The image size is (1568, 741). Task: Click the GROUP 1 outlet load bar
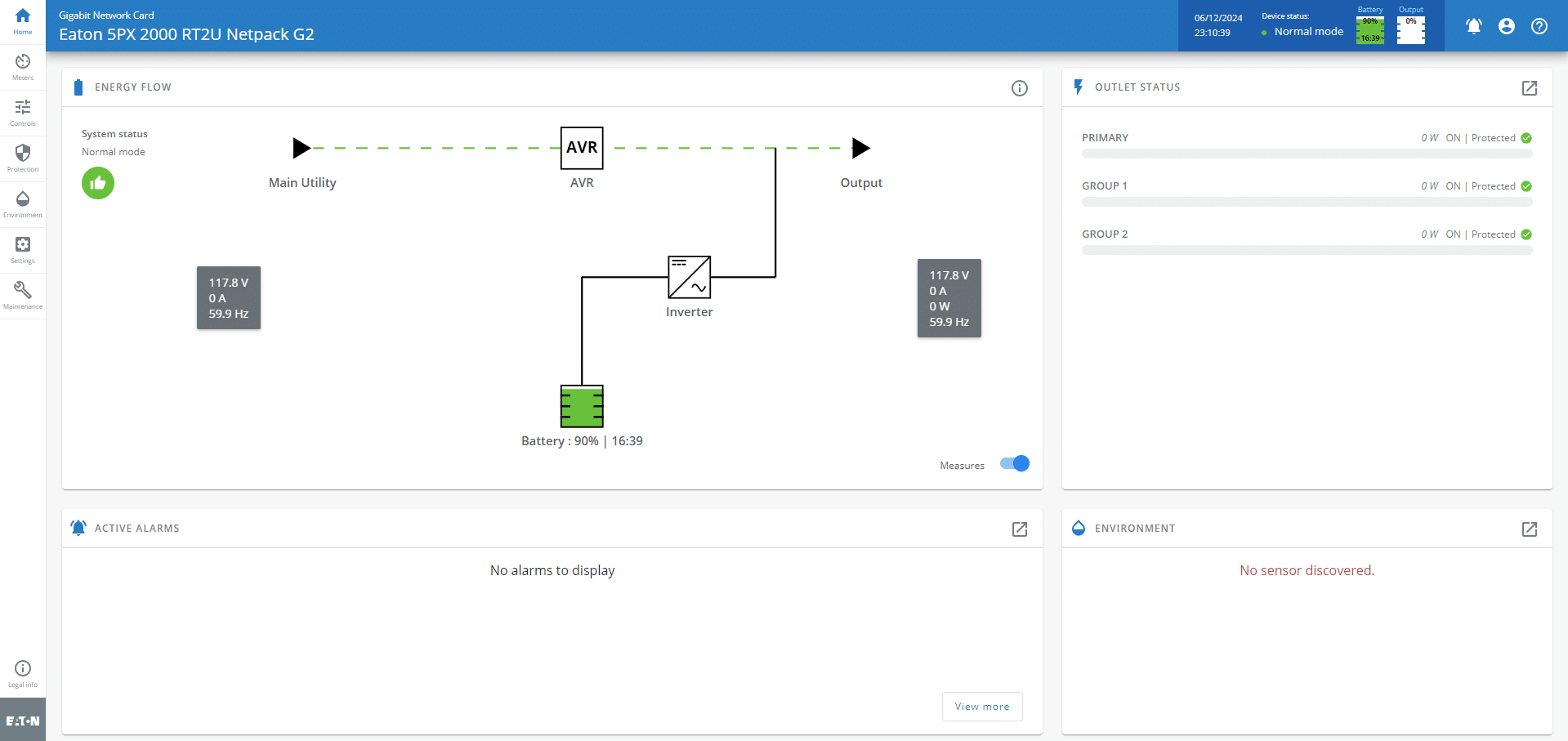click(1307, 202)
